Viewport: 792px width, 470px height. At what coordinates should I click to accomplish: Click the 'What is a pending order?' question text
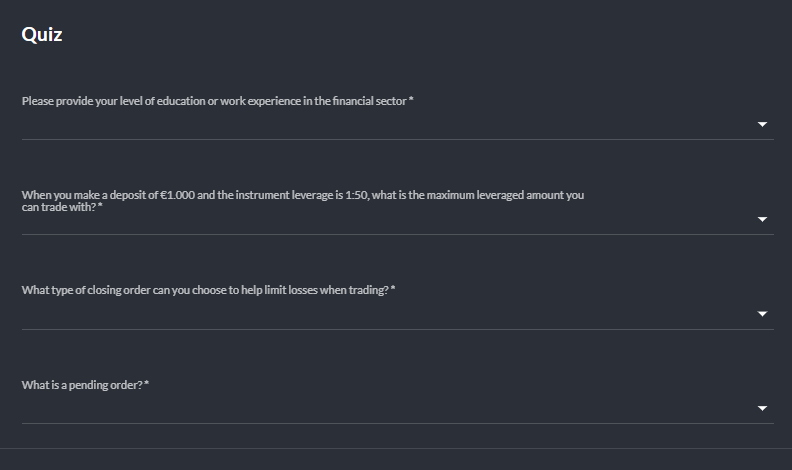tap(85, 385)
